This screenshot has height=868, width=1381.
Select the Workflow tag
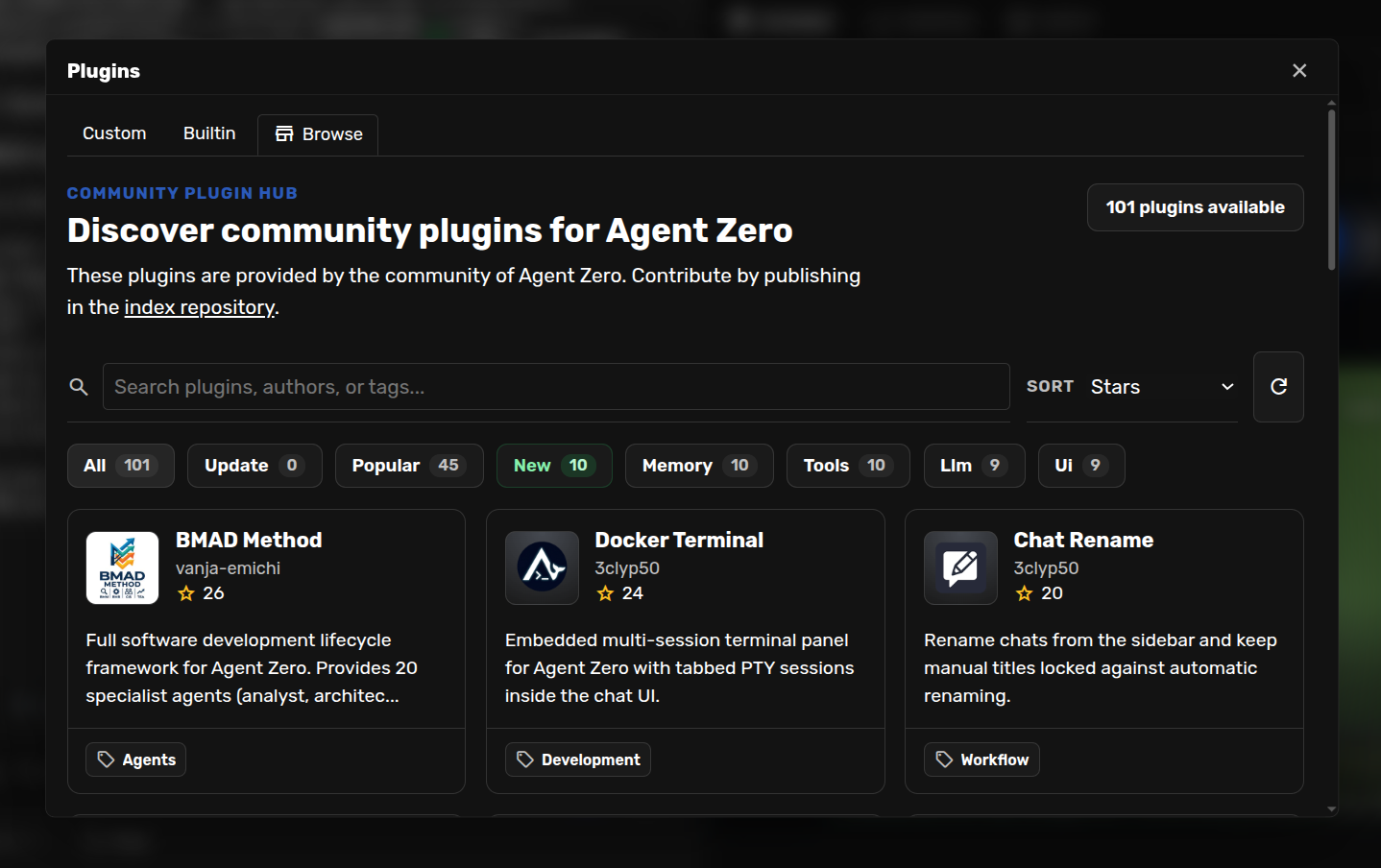[x=981, y=759]
